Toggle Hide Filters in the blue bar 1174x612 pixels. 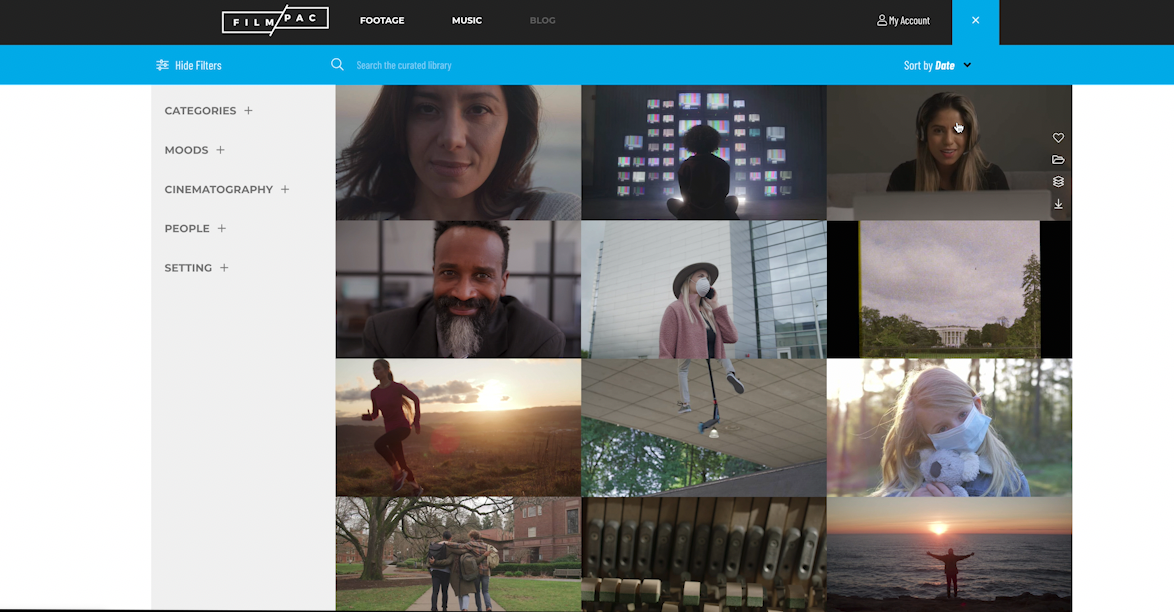pyautogui.click(x=196, y=64)
